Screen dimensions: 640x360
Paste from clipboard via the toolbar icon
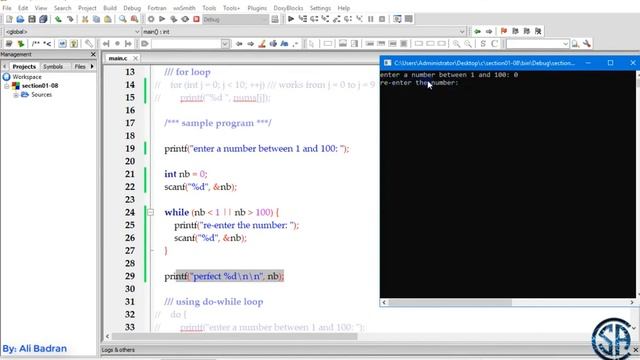[108, 19]
